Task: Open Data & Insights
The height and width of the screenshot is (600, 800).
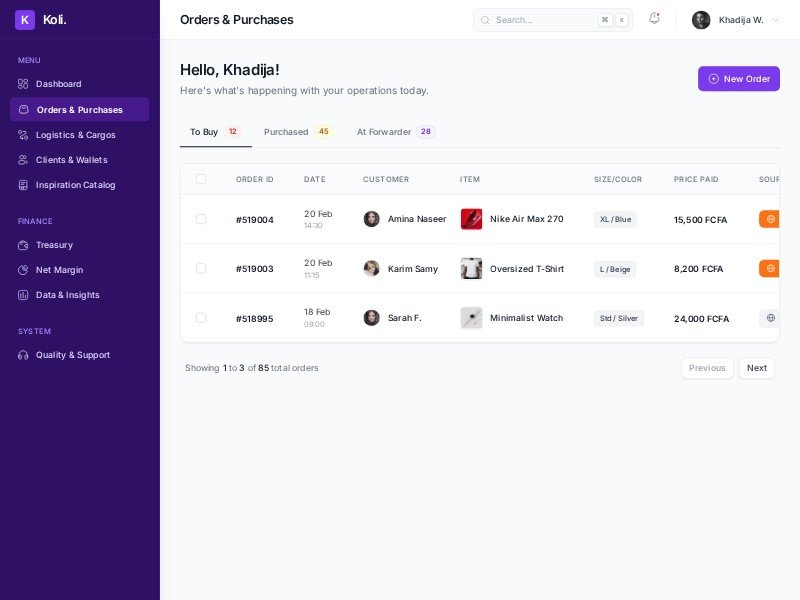Action: tap(67, 295)
